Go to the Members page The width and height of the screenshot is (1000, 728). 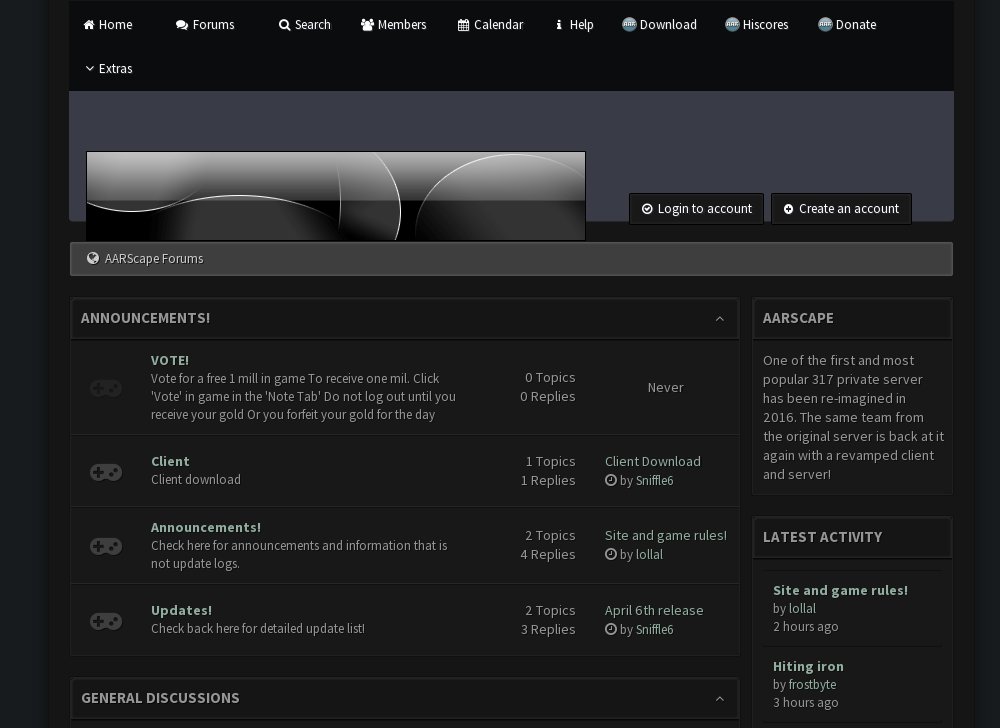tap(393, 25)
